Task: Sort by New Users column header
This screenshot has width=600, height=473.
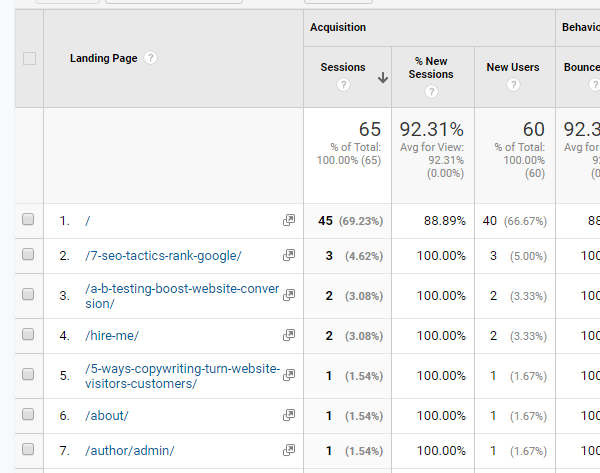Action: pos(513,67)
